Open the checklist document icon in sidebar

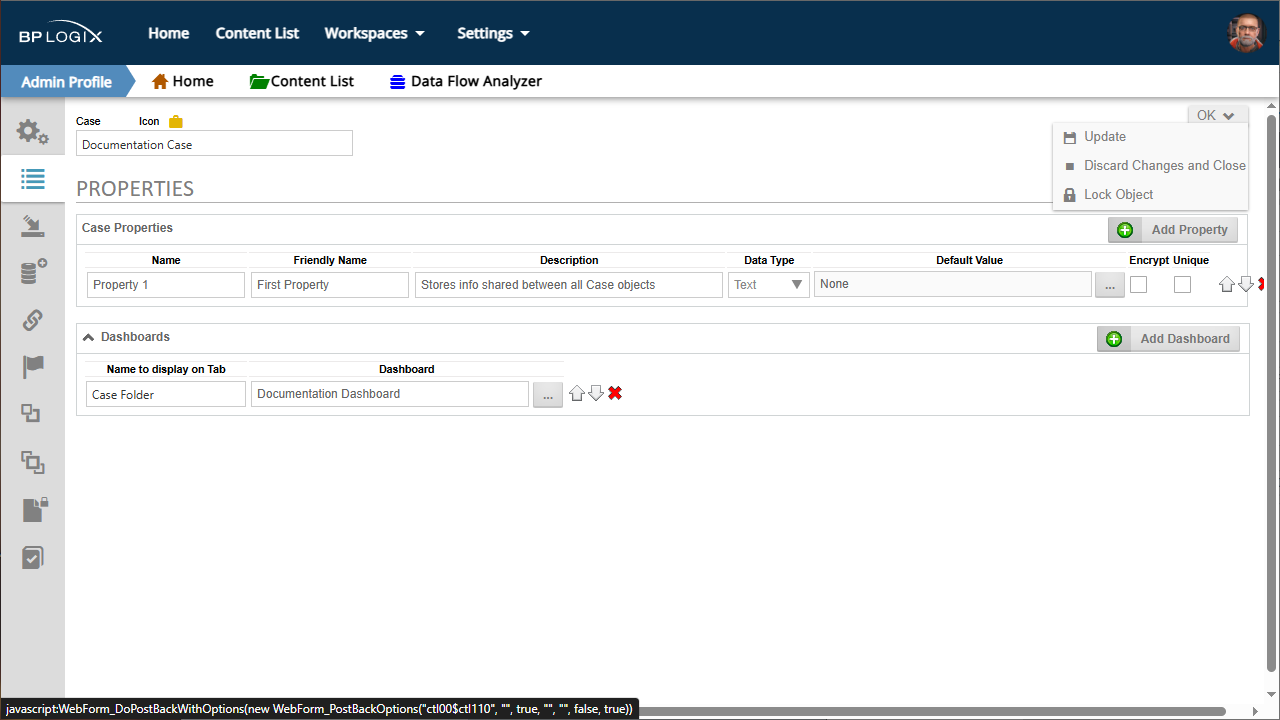point(32,557)
